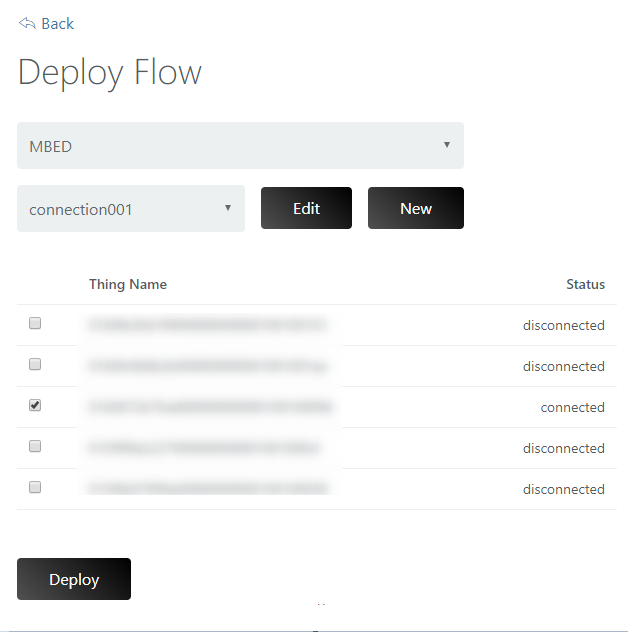Uncheck the checked connected thing checkbox

(35, 405)
